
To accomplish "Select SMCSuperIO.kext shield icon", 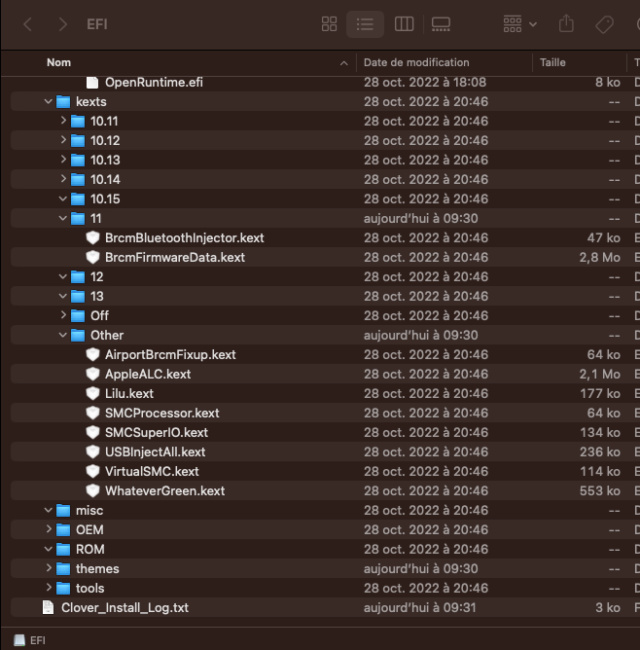I will 92,433.
